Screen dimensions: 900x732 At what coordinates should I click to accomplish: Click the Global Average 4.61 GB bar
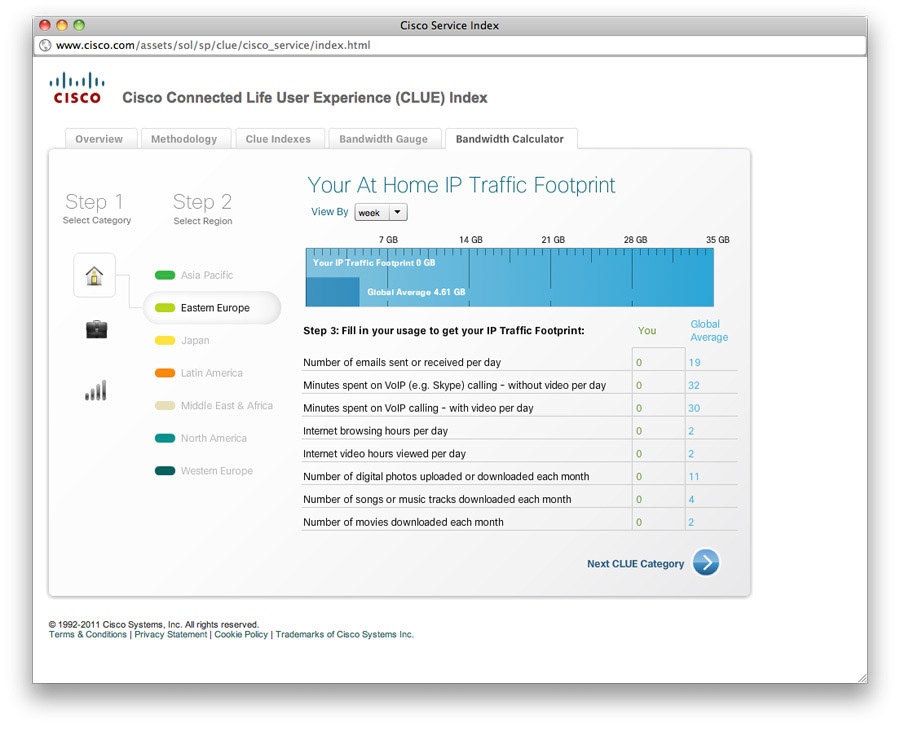tap(332, 292)
